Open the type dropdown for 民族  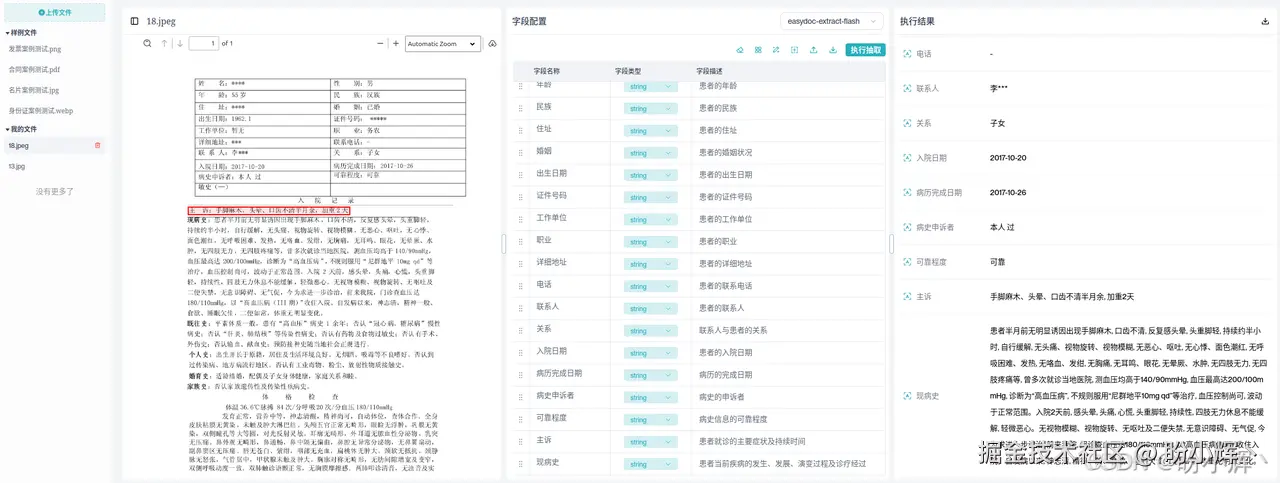coord(650,108)
